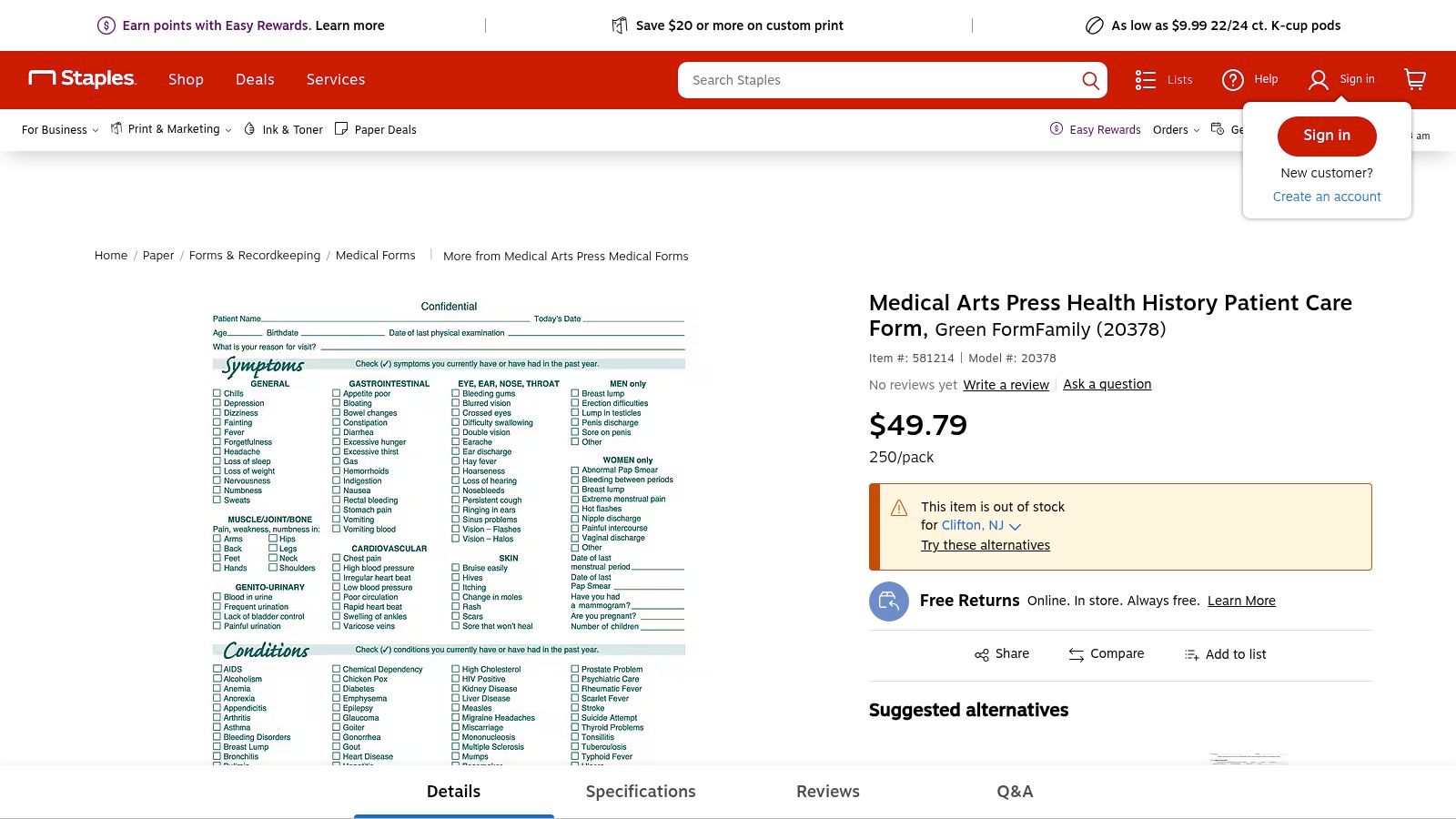
Task: Expand the Print & Marketing menu chevron
Action: 228,130
